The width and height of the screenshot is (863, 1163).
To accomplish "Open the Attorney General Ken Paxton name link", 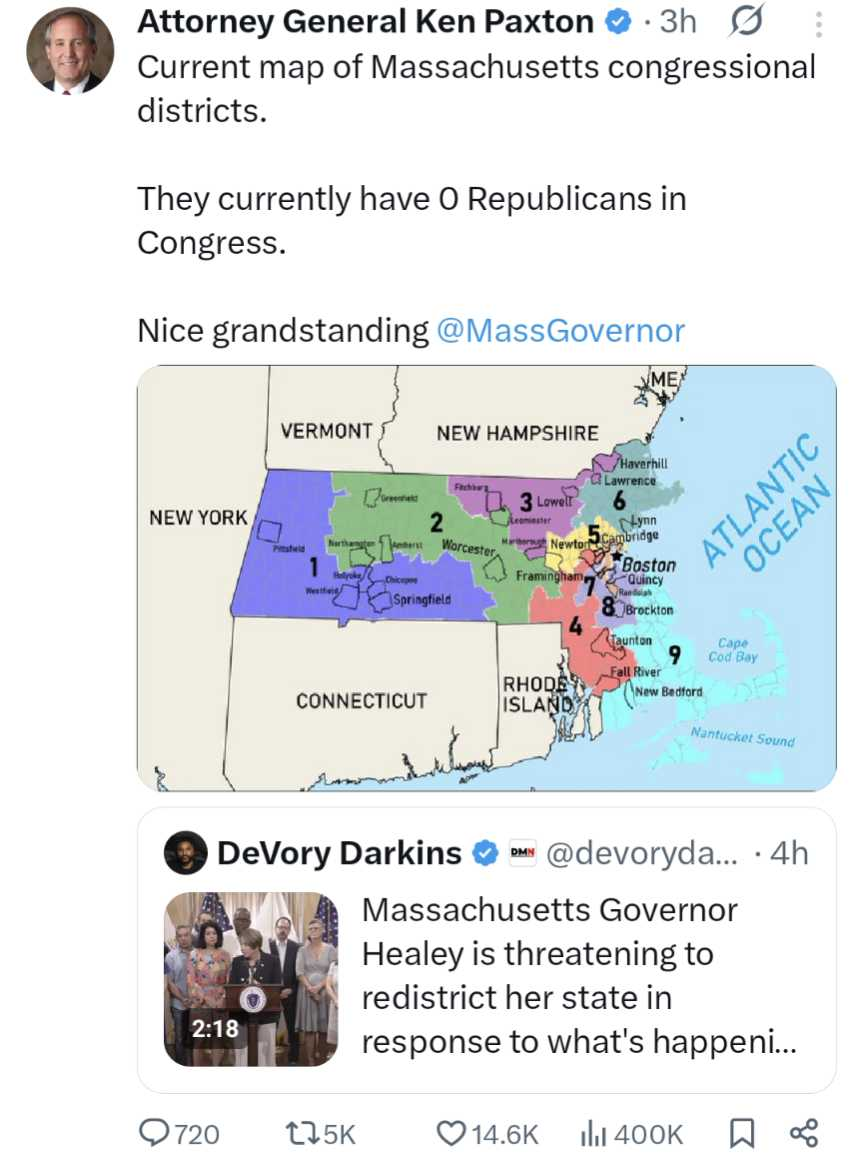I will [x=366, y=22].
